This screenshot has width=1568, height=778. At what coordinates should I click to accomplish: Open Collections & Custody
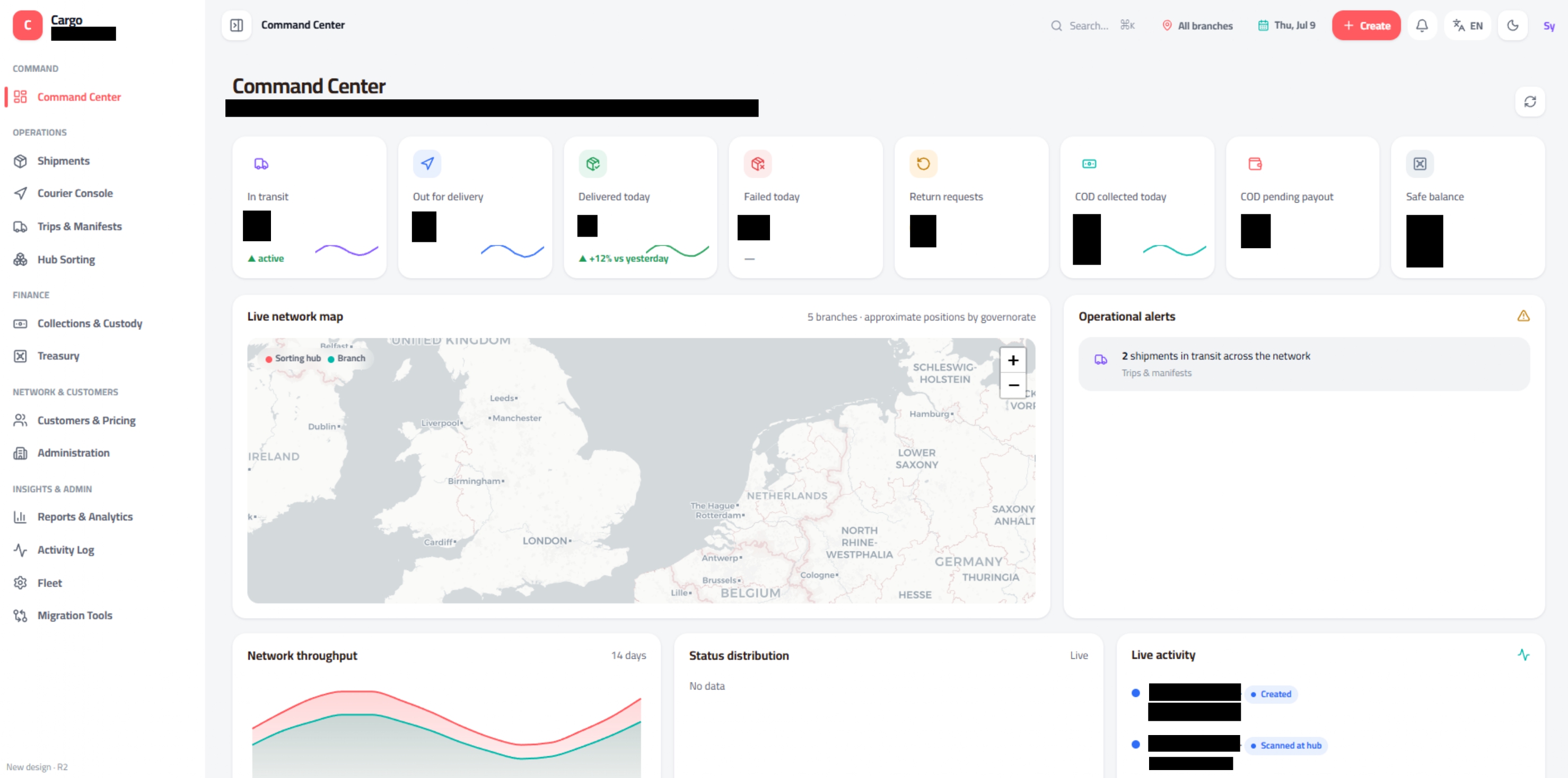tap(102, 324)
